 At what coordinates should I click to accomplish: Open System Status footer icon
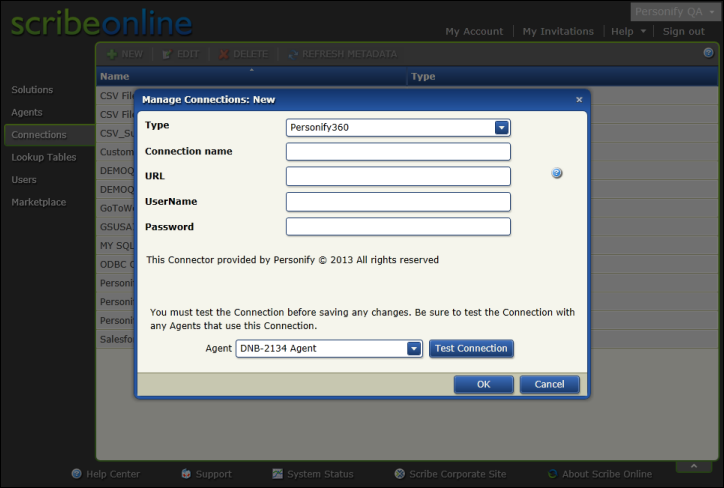[278, 474]
